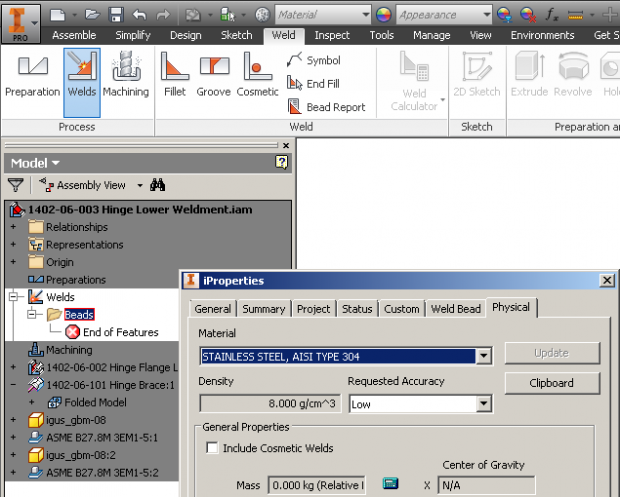Select the Fillet weld tool
Screen dimensions: 620x497
click(174, 75)
